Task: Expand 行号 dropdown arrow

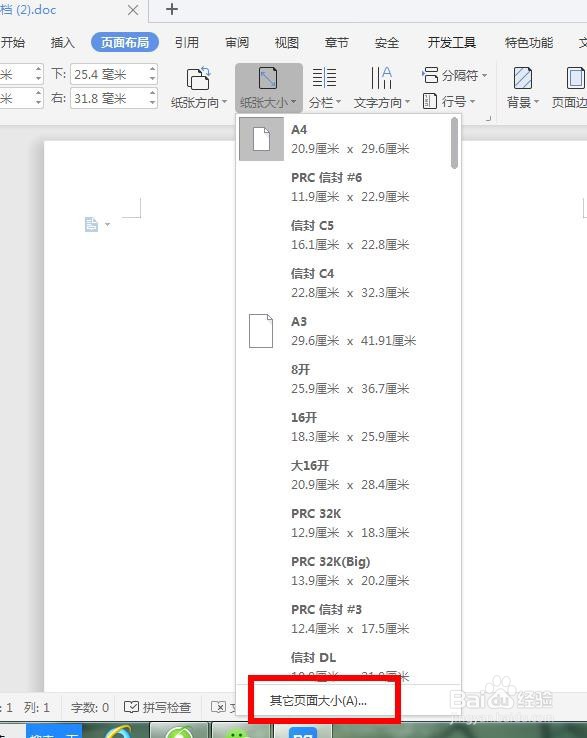Action: coord(472,101)
